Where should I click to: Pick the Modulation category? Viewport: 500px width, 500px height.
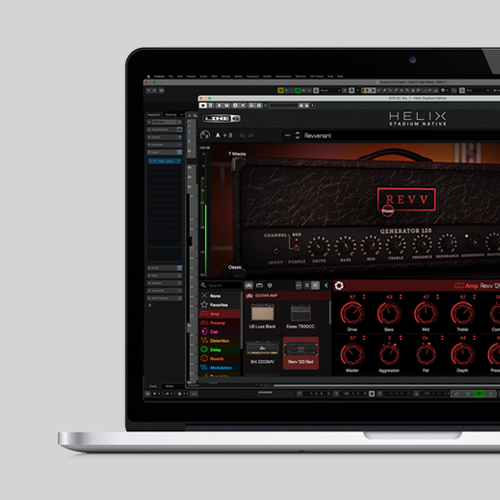pos(219,368)
